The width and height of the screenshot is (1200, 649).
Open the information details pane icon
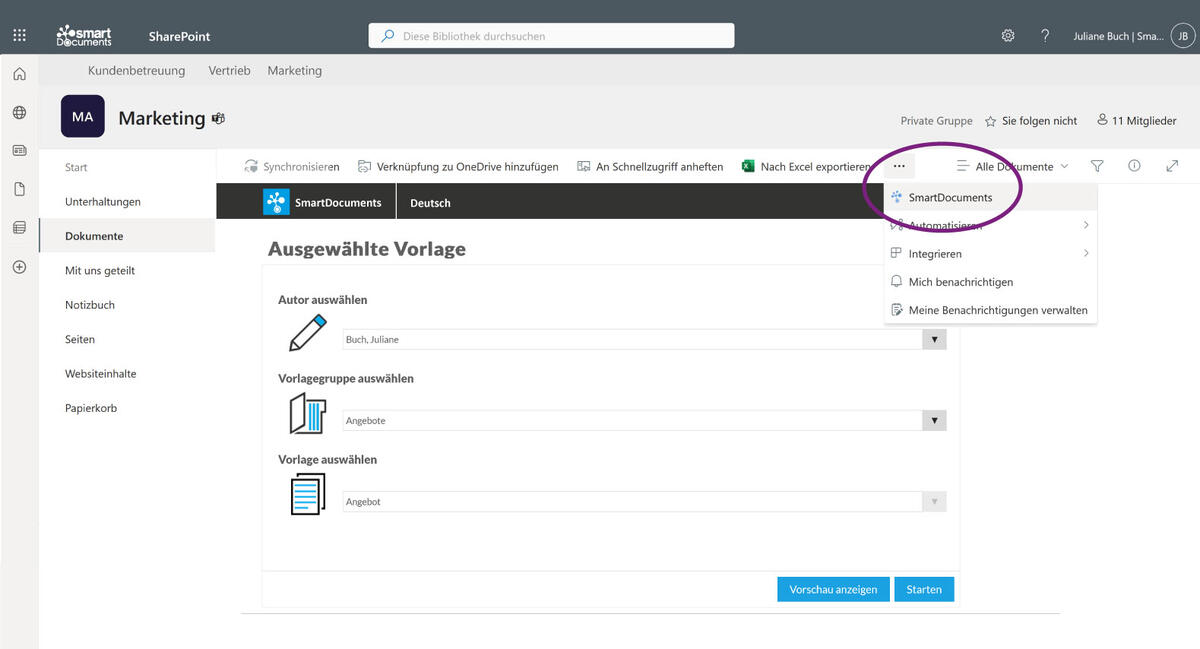pos(1134,166)
